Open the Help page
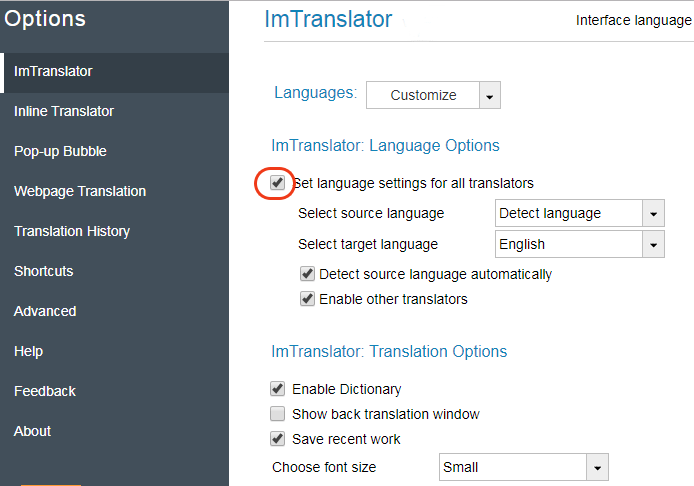 (x=28, y=351)
